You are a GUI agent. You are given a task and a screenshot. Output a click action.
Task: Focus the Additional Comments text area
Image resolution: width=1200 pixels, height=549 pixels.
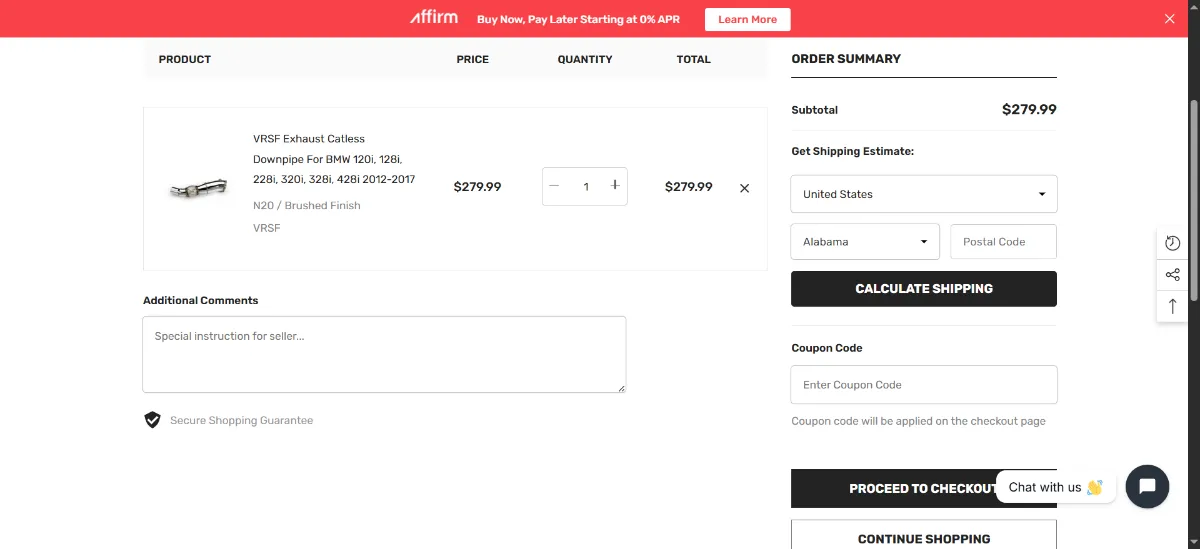point(384,354)
